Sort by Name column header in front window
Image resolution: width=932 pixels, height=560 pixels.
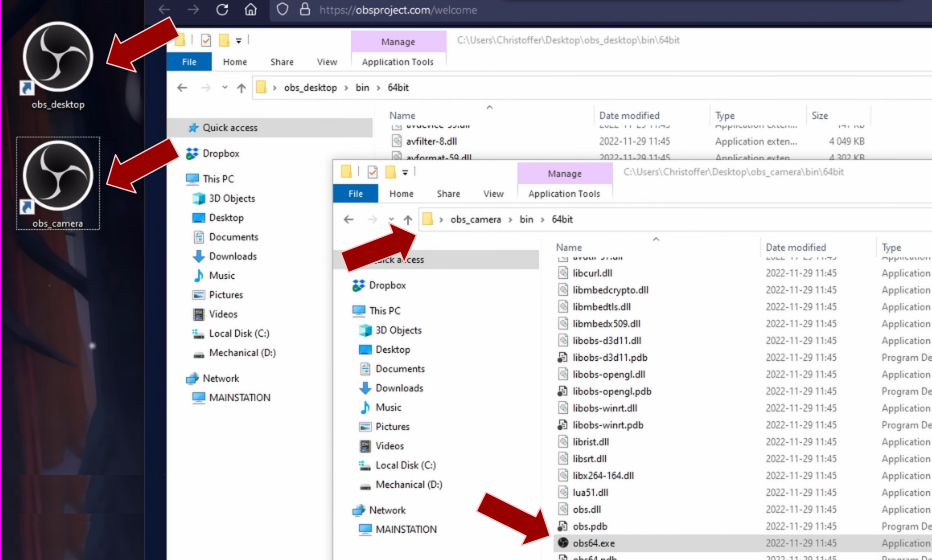click(569, 247)
